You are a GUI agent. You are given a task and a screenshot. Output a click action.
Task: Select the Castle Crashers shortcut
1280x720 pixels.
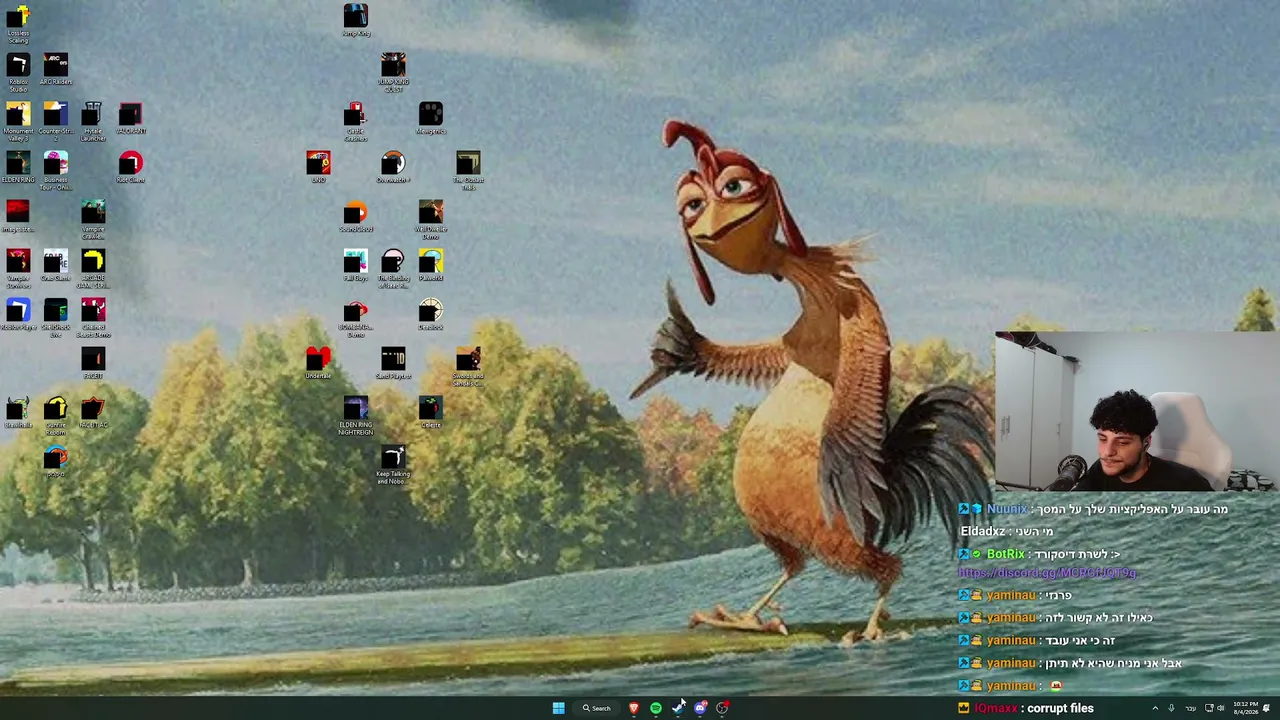356,122
